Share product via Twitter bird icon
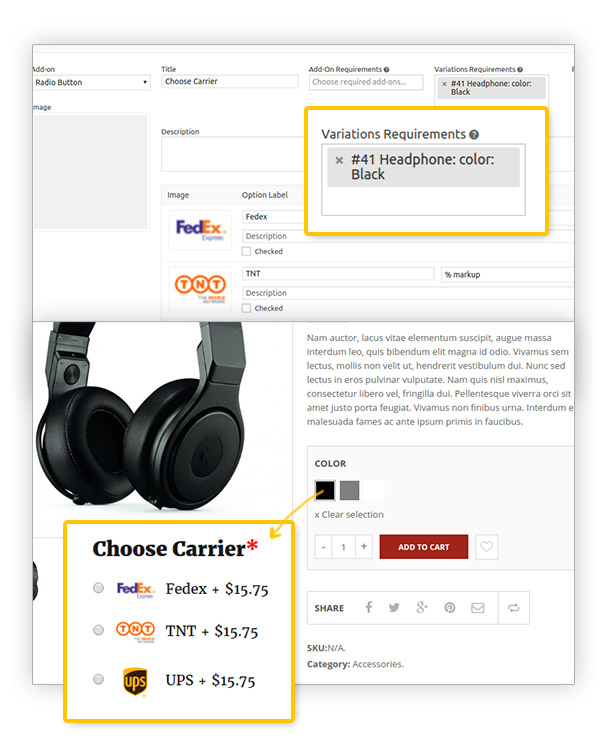The width and height of the screenshot is (600, 756). (x=394, y=608)
